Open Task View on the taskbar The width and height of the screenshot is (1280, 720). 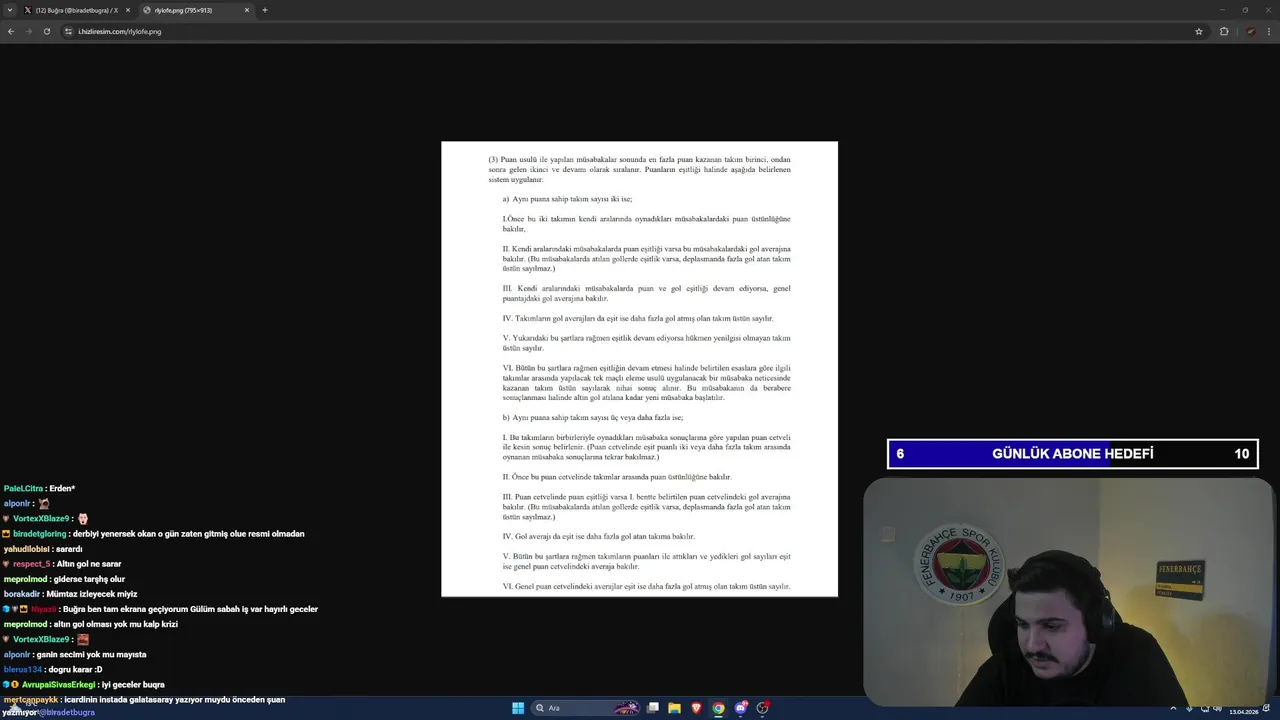pyautogui.click(x=653, y=708)
